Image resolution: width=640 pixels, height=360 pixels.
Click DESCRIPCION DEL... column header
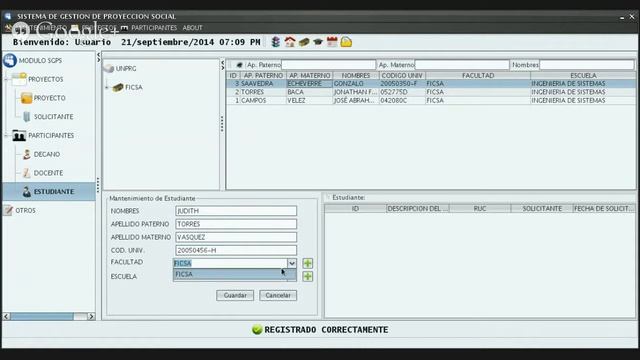[418, 209]
